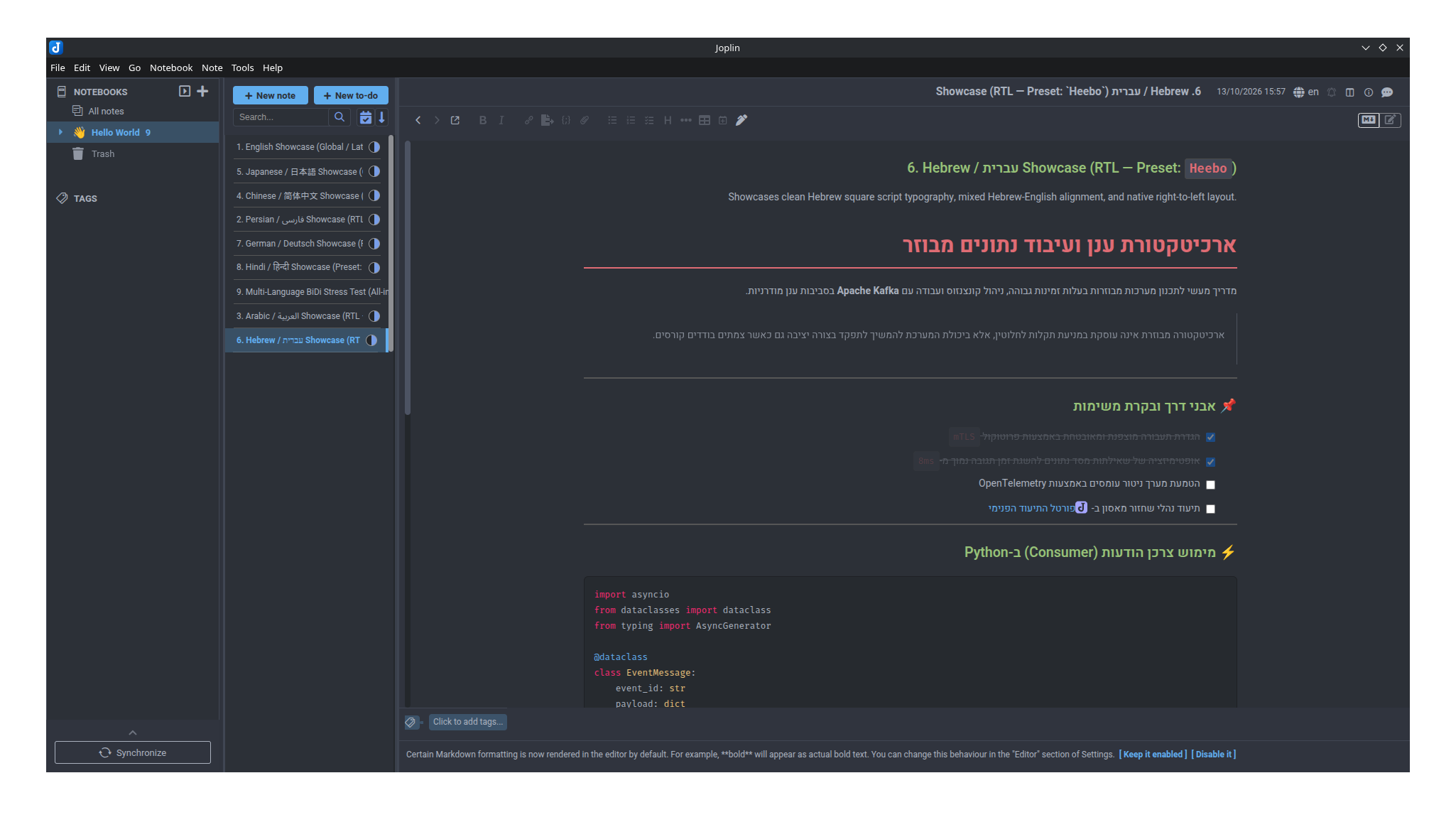
Task: Insert inline code block icon
Action: [566, 121]
